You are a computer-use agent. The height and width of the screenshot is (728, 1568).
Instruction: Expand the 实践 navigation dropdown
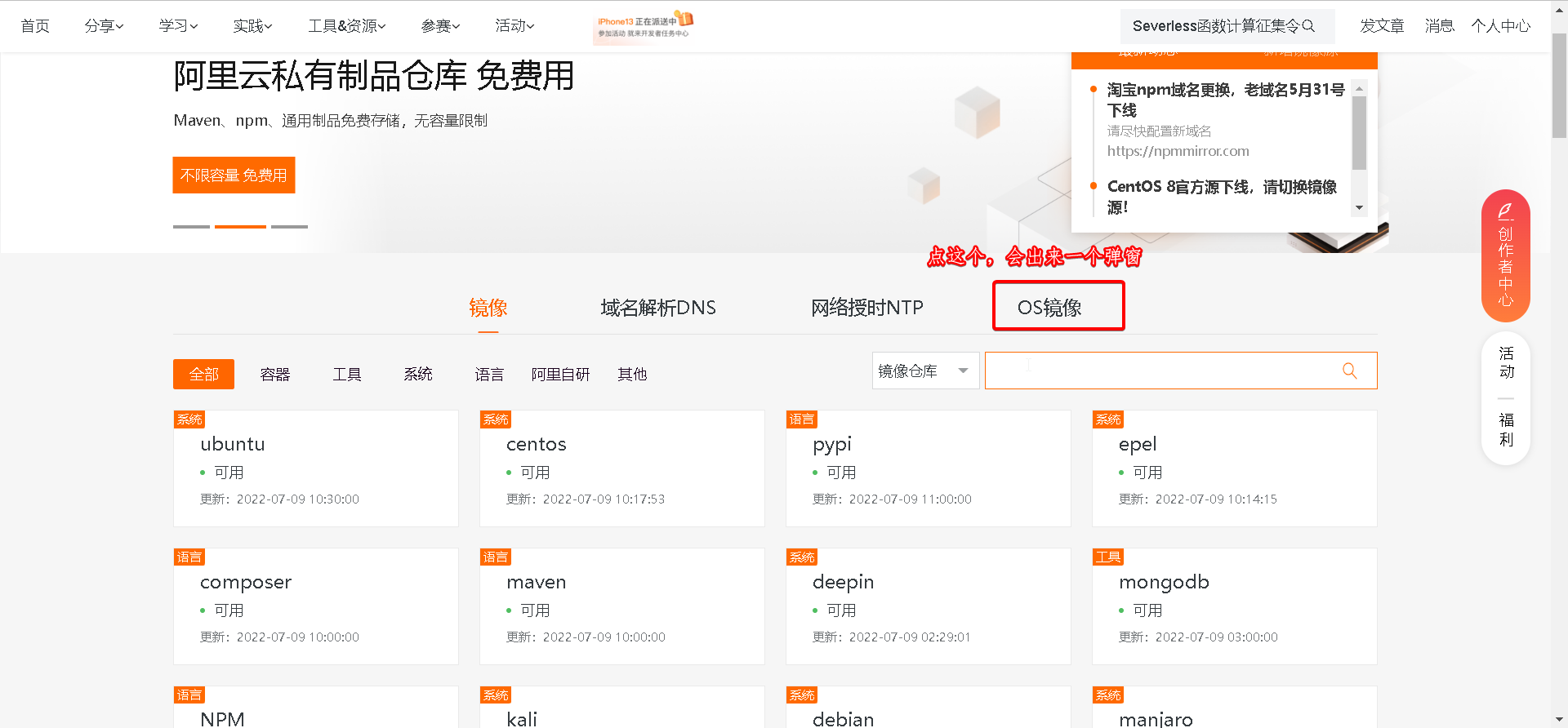[x=252, y=26]
